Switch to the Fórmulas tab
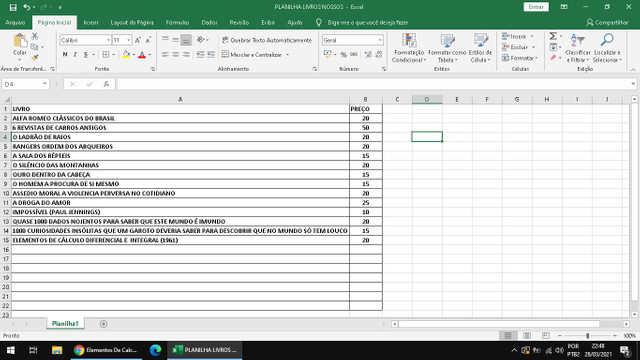Viewport: 640px width, 360px height. 178,22
